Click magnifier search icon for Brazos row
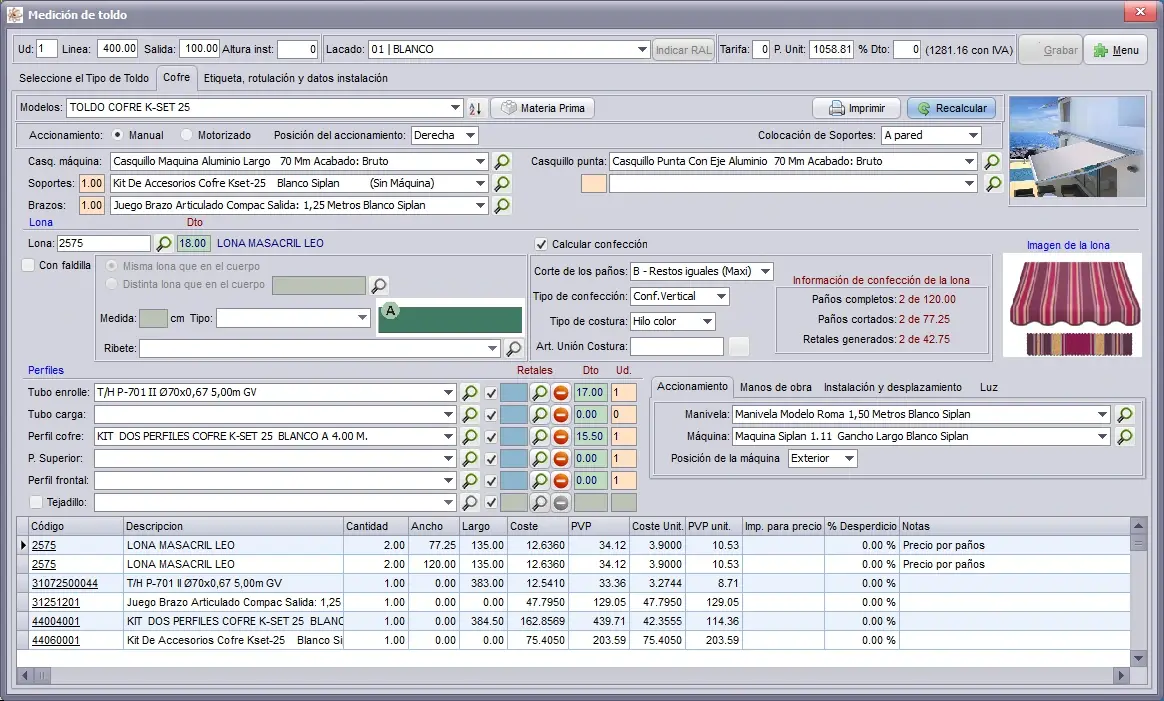Image resolution: width=1164 pixels, height=701 pixels. [502, 206]
